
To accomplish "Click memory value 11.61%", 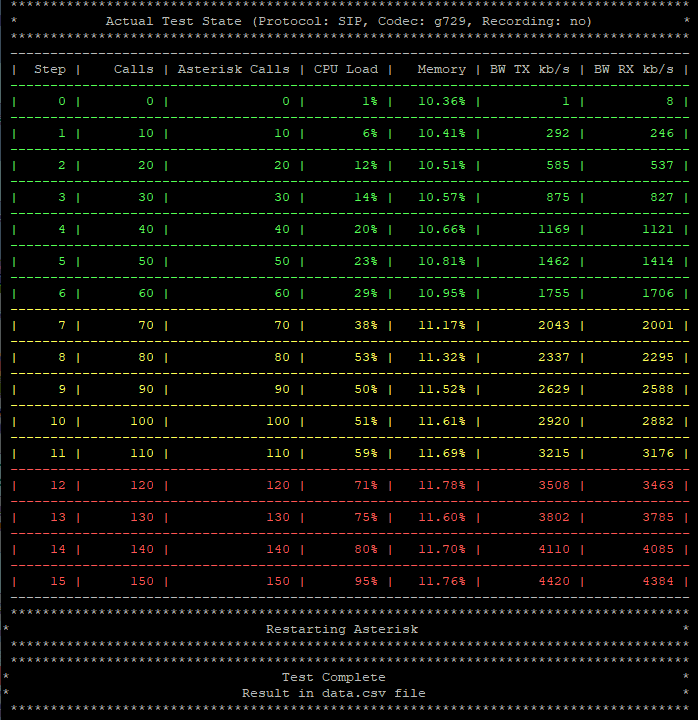I will click(442, 421).
